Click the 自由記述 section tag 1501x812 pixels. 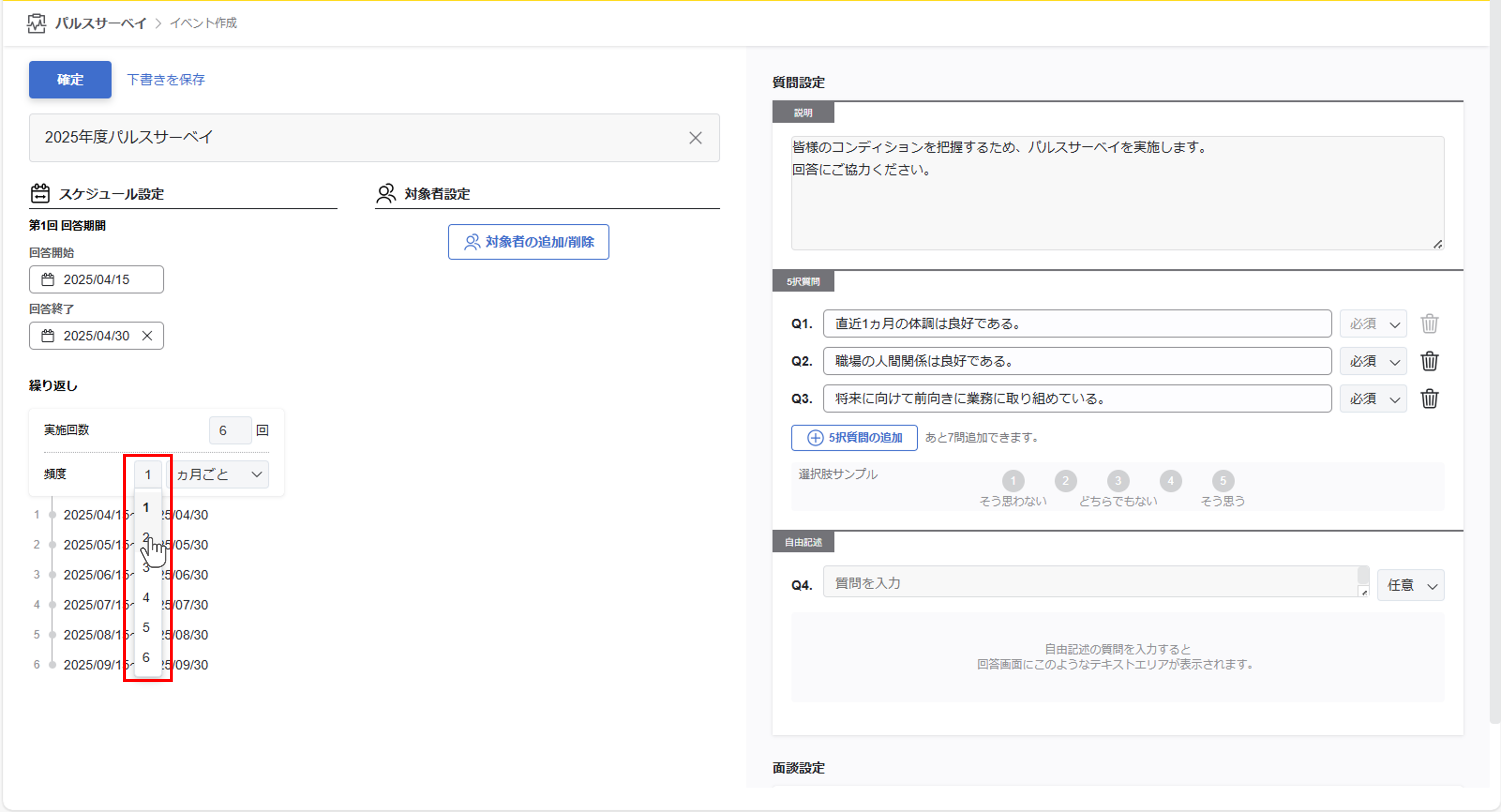point(803,542)
